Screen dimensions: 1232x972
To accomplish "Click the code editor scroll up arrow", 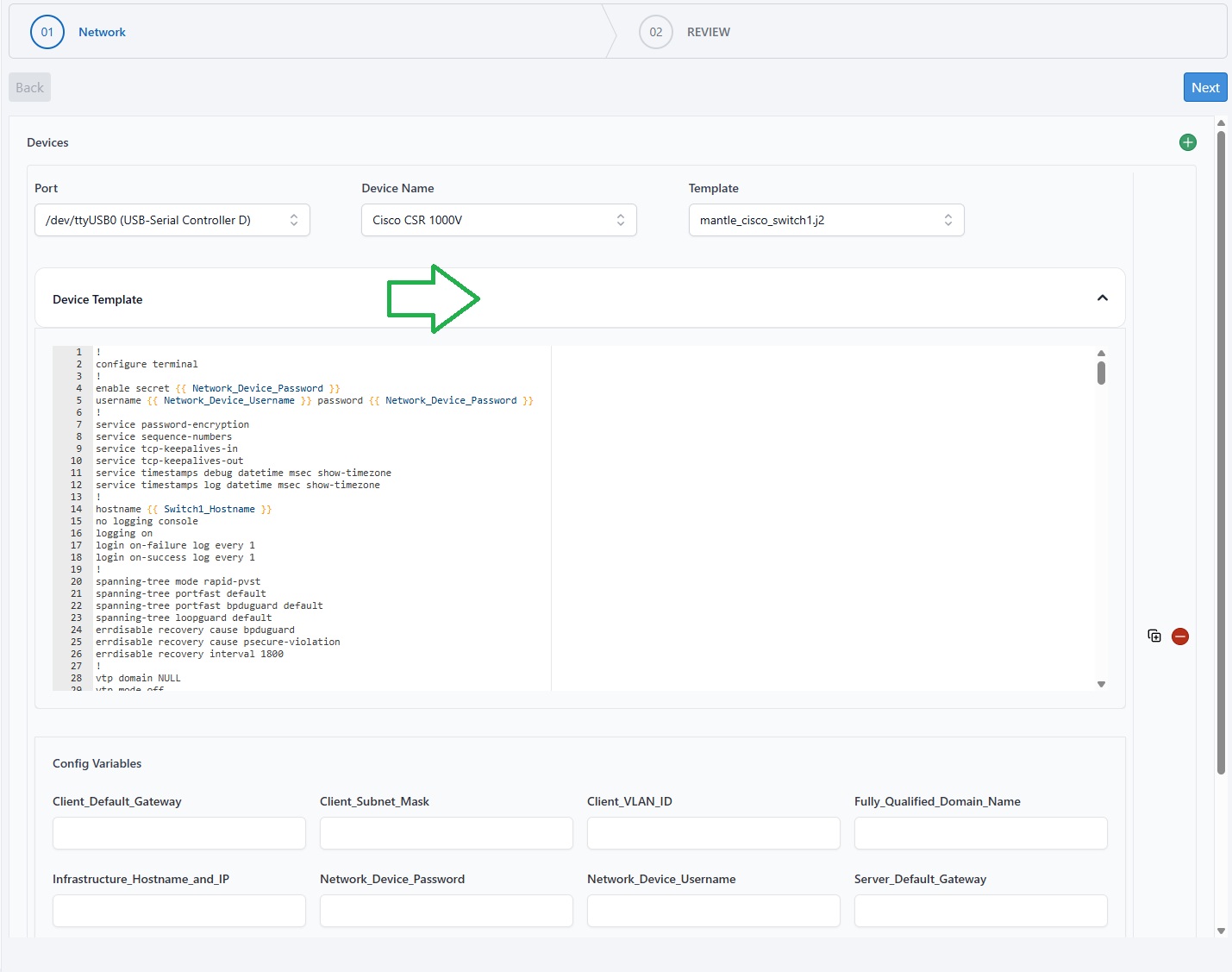I will pos(1101,353).
